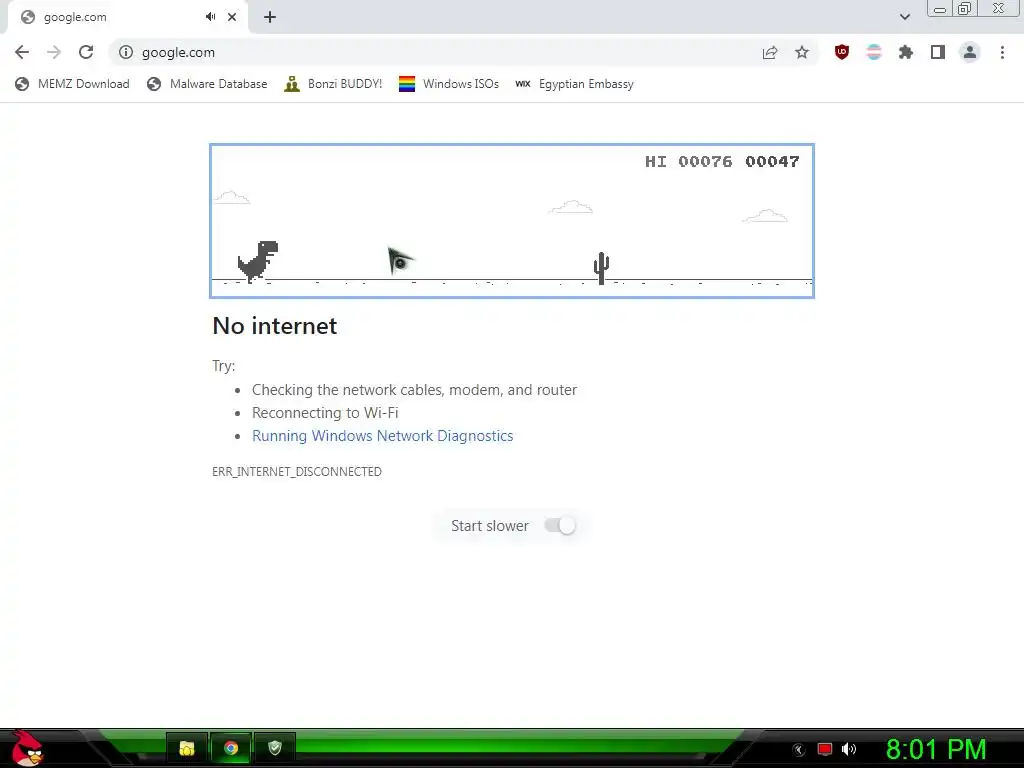This screenshot has height=768, width=1024.
Task: Open the Angry Birds start button
Action: 27,748
